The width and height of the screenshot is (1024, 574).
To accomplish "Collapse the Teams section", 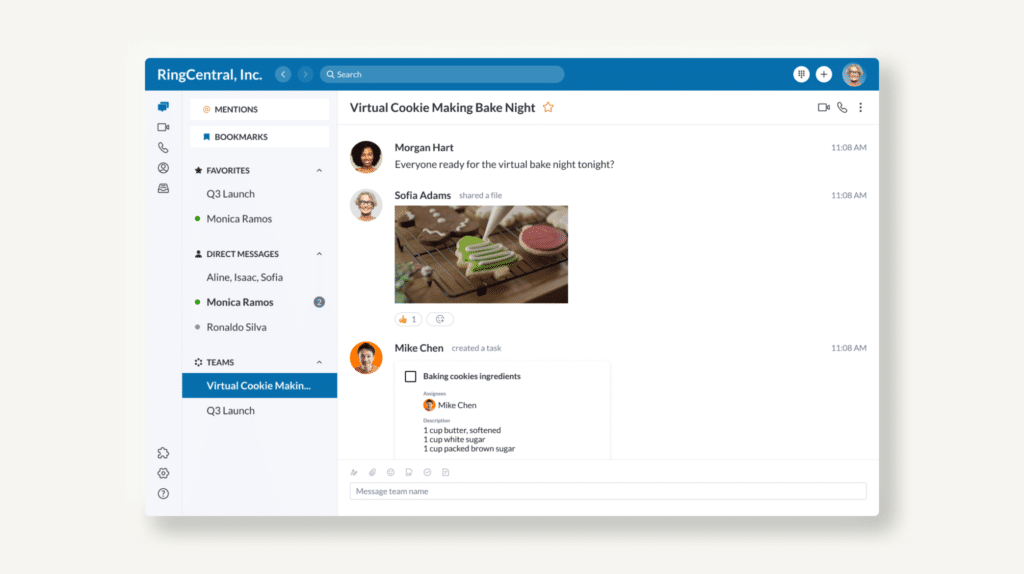I will pos(319,362).
